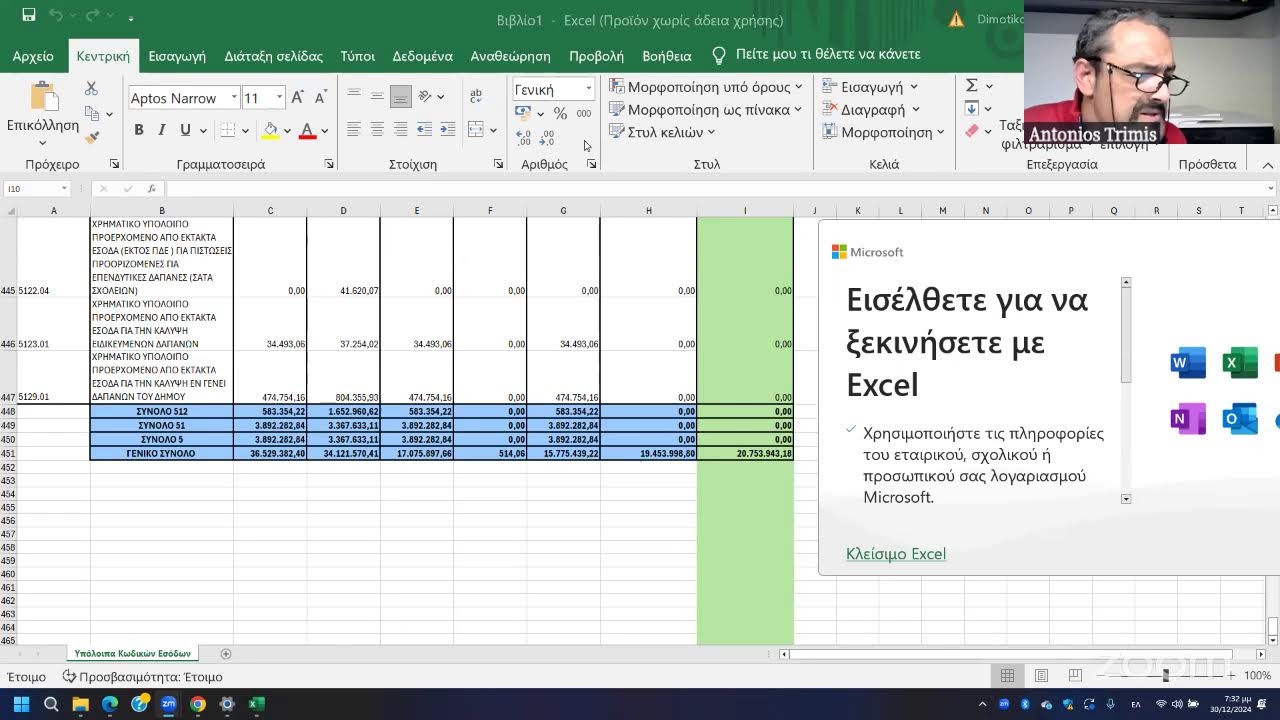Click the Merge and Center icon
The image size is (1280, 720).
click(x=476, y=130)
